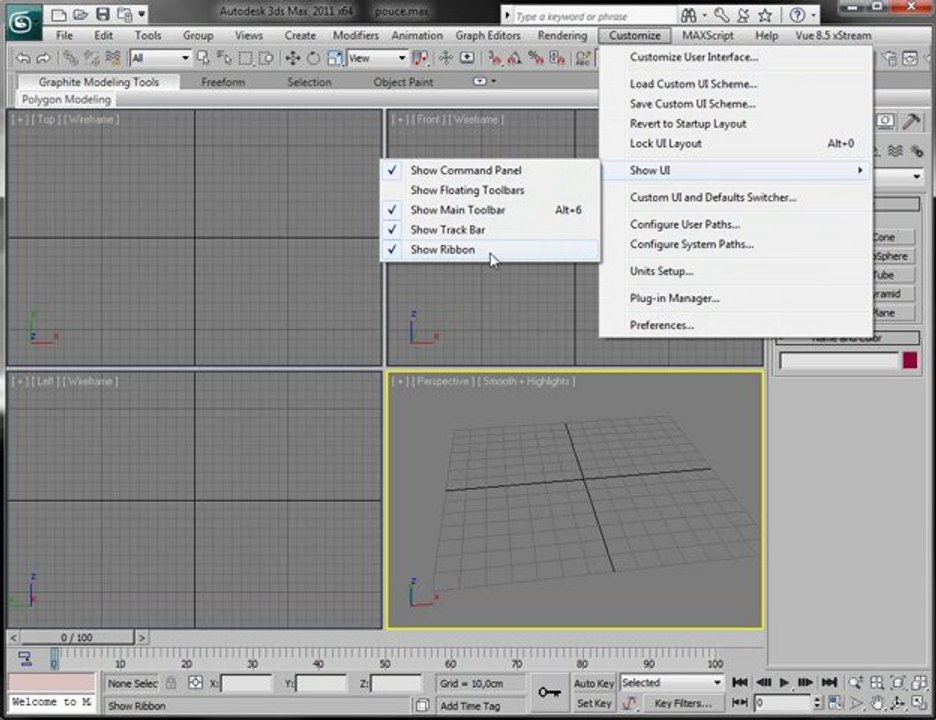
Task: Open the selection filter All dropdown
Action: (x=160, y=59)
